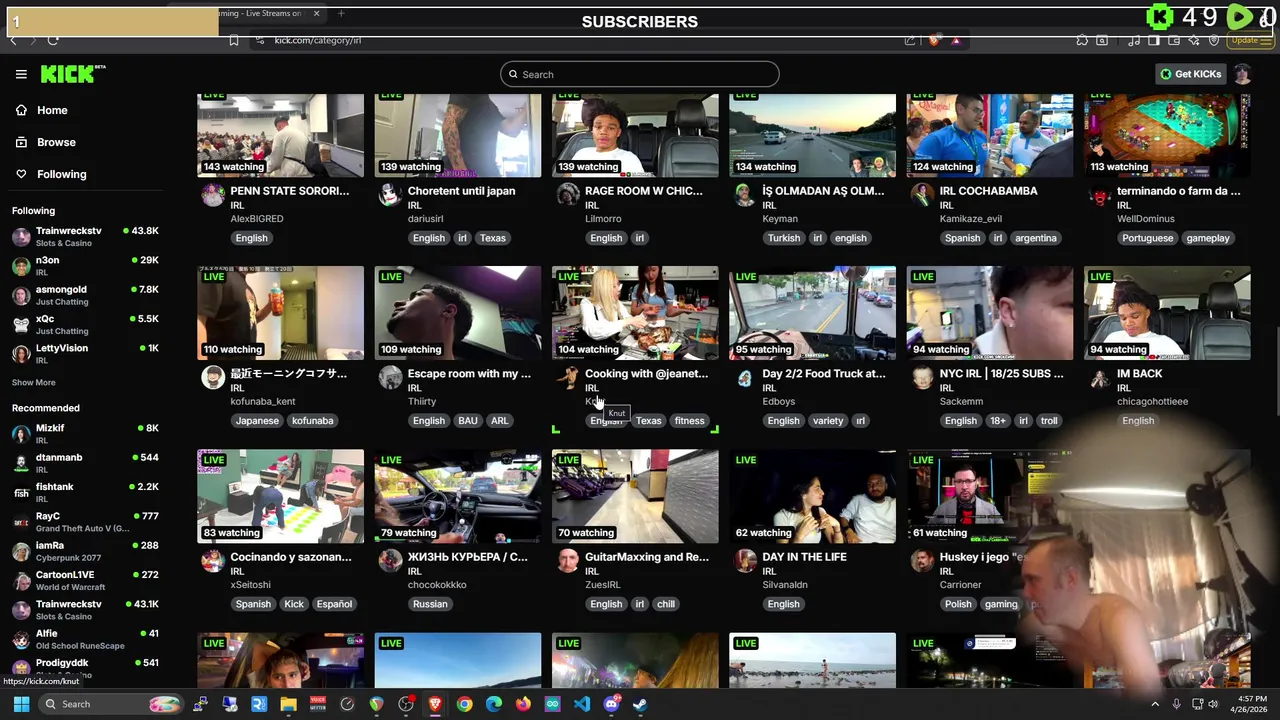Viewport: 1280px width, 720px height.
Task: Open Silvanaldn channel avatar
Action: [745, 561]
